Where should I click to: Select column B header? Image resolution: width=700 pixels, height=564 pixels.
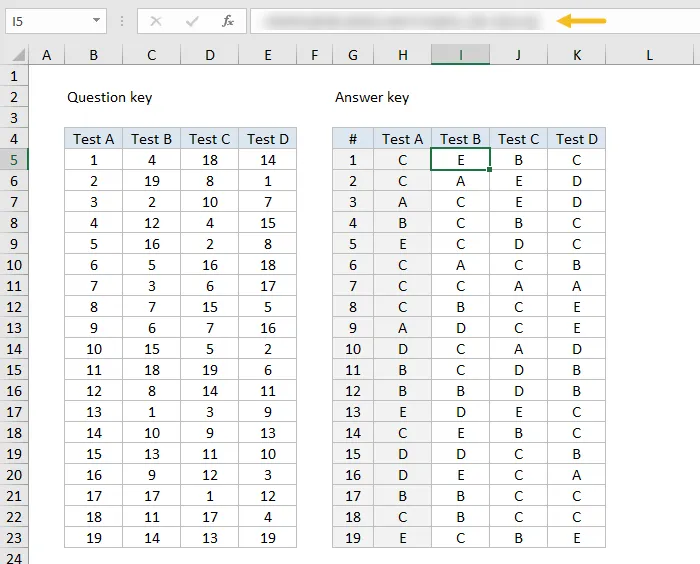coord(93,56)
